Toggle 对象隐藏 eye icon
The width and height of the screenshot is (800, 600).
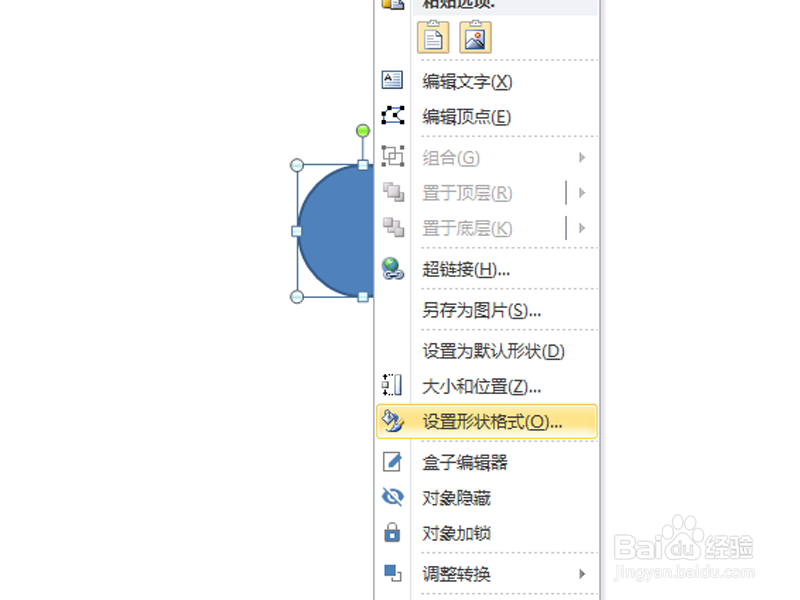392,497
